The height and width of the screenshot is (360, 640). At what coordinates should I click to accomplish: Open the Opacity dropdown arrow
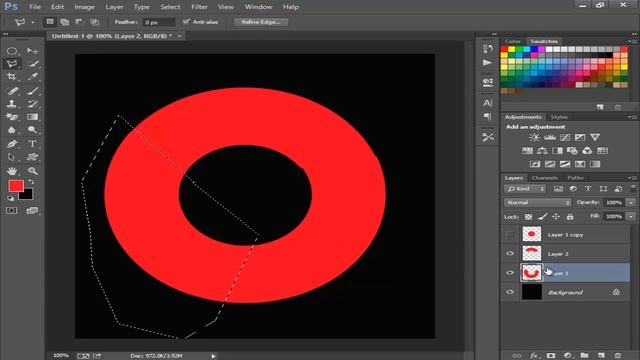click(631, 202)
